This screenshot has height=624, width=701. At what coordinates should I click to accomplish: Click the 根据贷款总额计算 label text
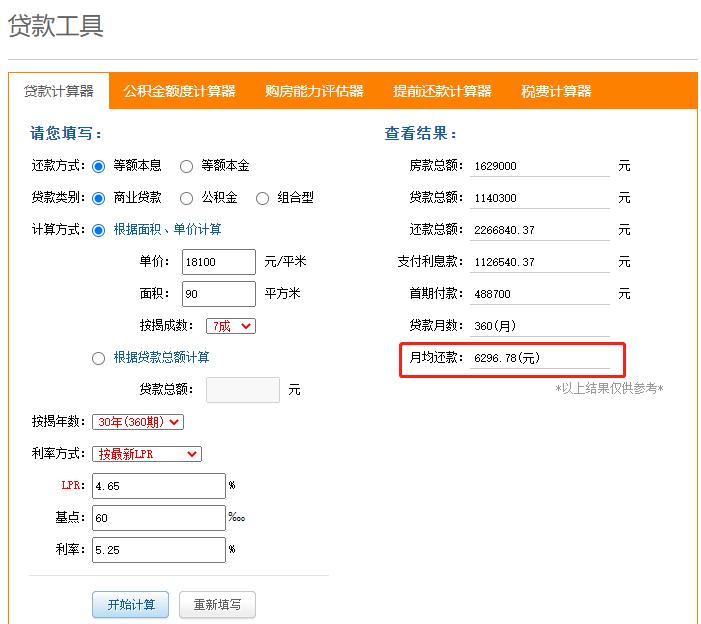pyautogui.click(x=161, y=358)
